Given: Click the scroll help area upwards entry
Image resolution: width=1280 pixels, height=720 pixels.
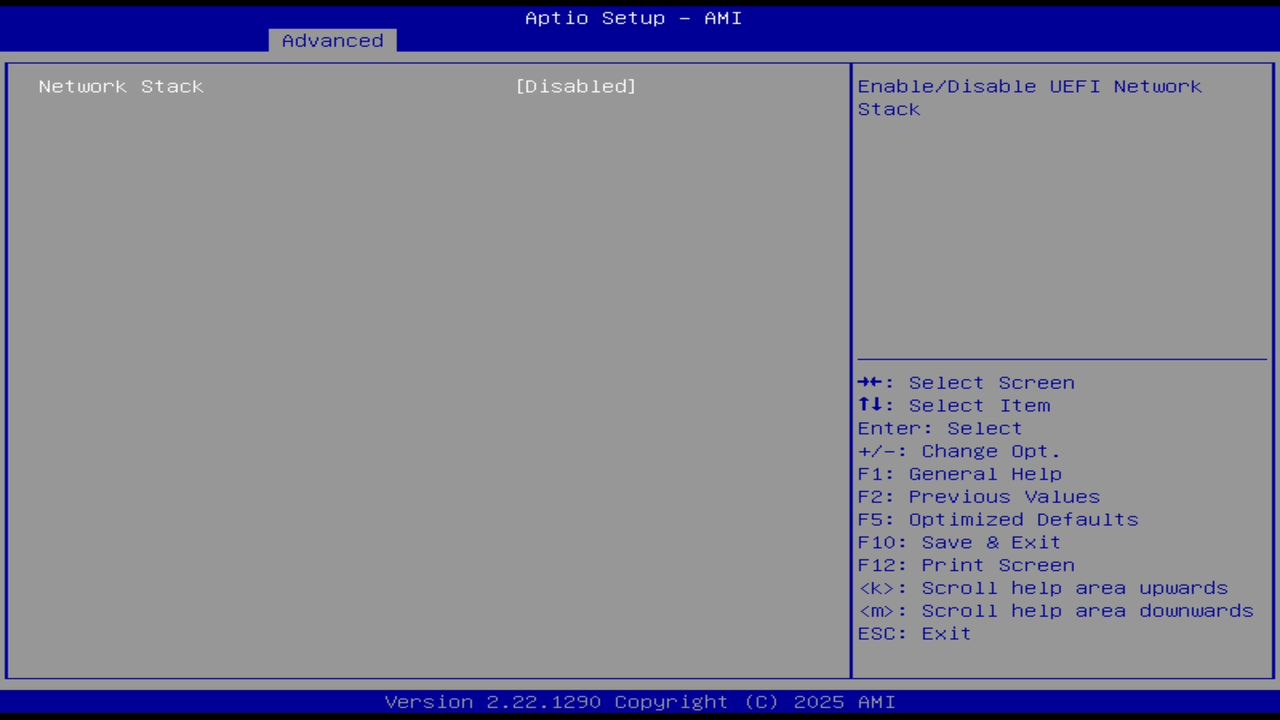Looking at the screenshot, I should pos(1043,588).
